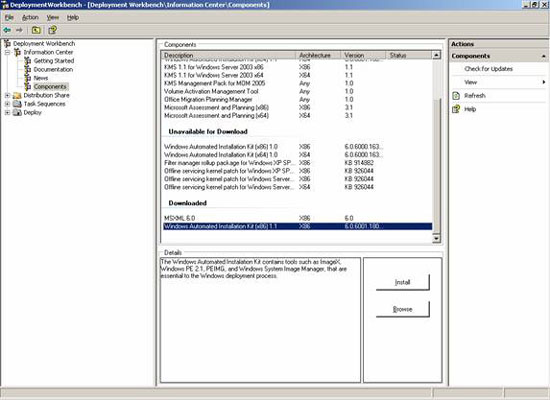Select the Task Sequences tree item
Image resolution: width=550 pixels, height=400 pixels.
point(45,104)
